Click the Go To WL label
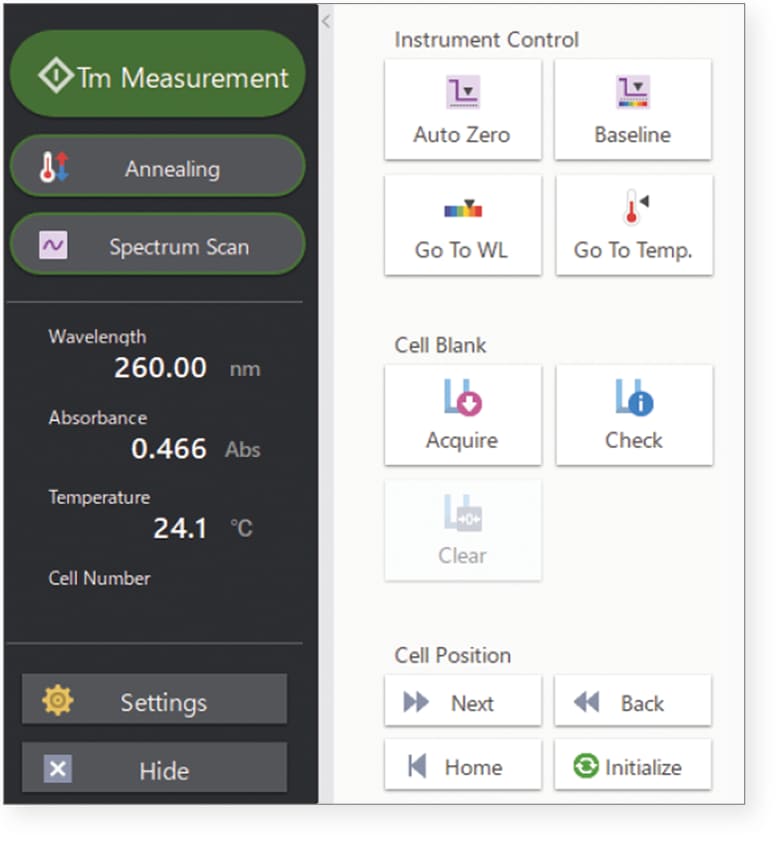Screen dimensions: 780x842 coord(461,250)
